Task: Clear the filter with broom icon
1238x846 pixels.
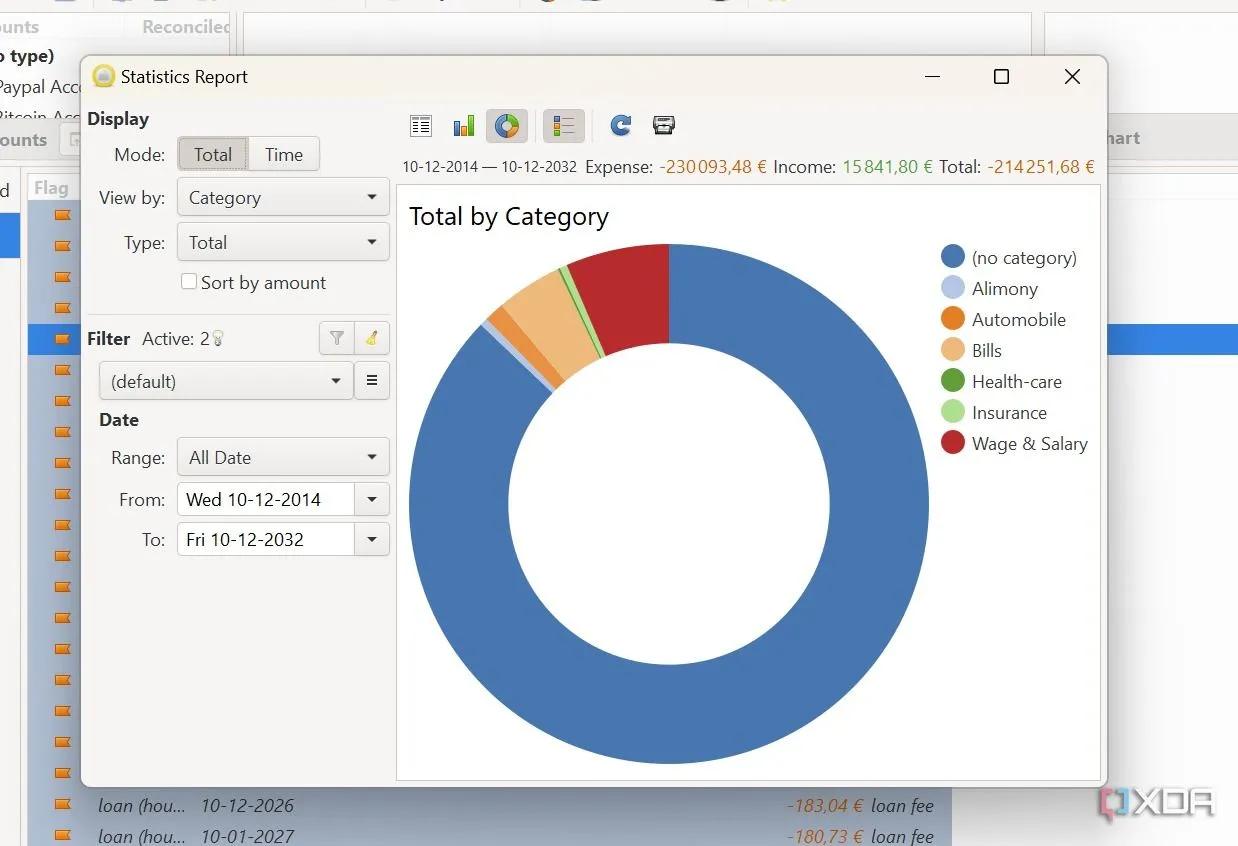Action: click(x=372, y=339)
